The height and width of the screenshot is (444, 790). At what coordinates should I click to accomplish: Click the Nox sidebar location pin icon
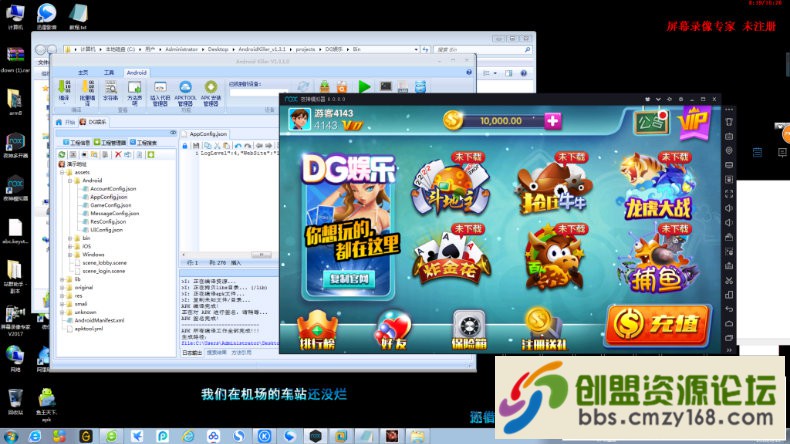coord(729,151)
